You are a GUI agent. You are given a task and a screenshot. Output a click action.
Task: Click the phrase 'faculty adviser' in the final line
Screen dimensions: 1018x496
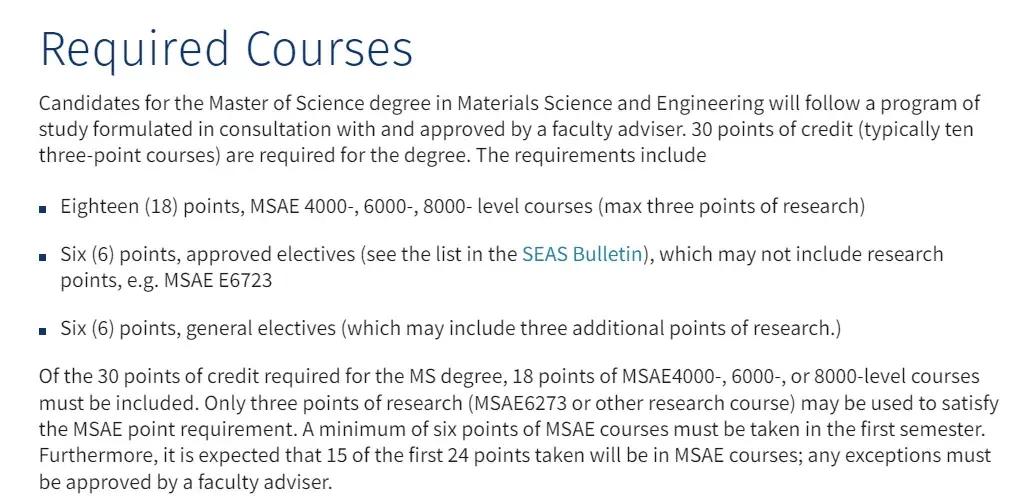pyautogui.click(x=261, y=482)
